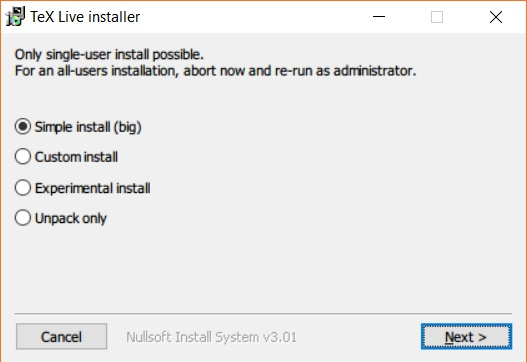Choose the Custom install radio circle
The width and height of the screenshot is (527, 362).
coord(23,157)
